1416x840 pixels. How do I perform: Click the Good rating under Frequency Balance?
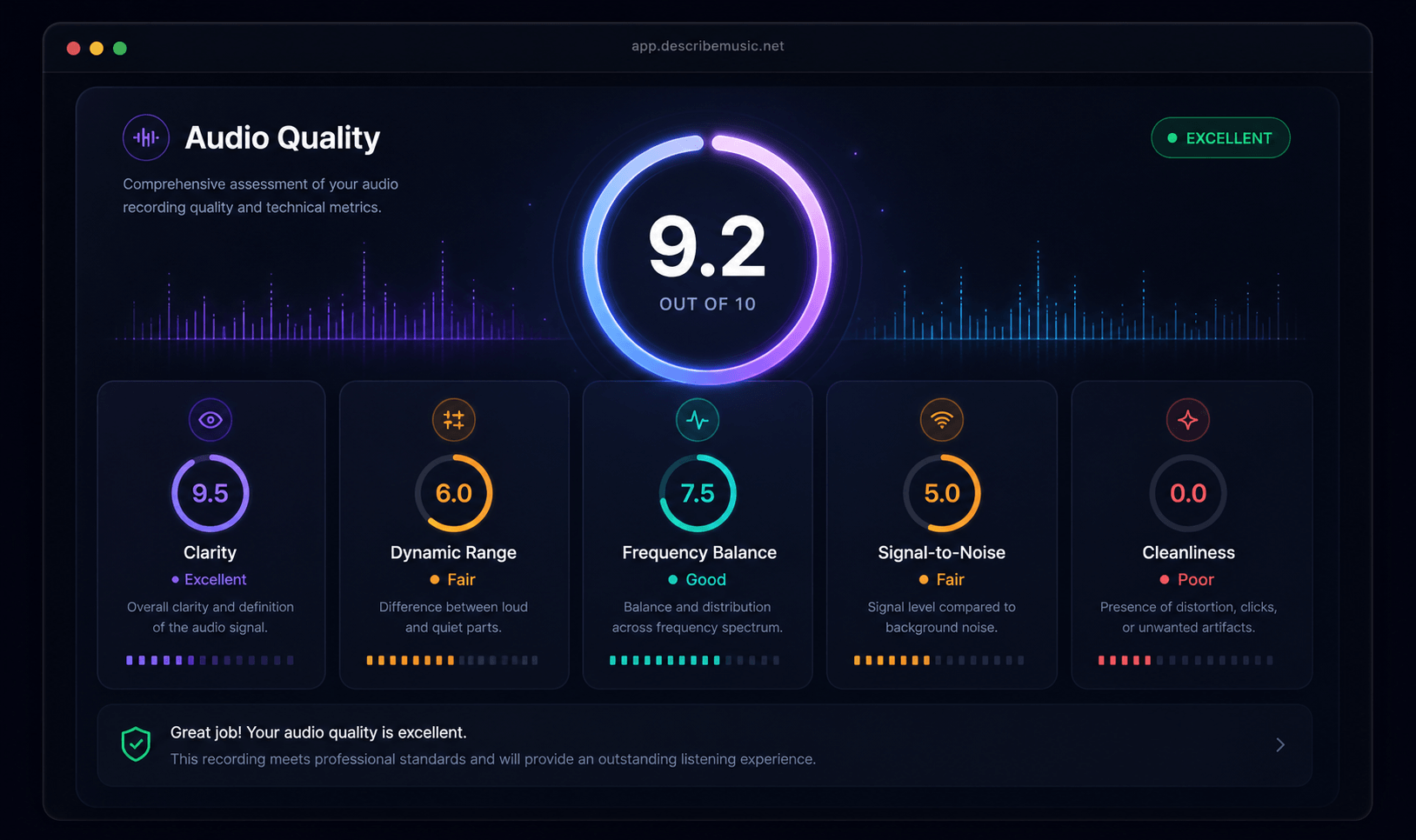[697, 579]
